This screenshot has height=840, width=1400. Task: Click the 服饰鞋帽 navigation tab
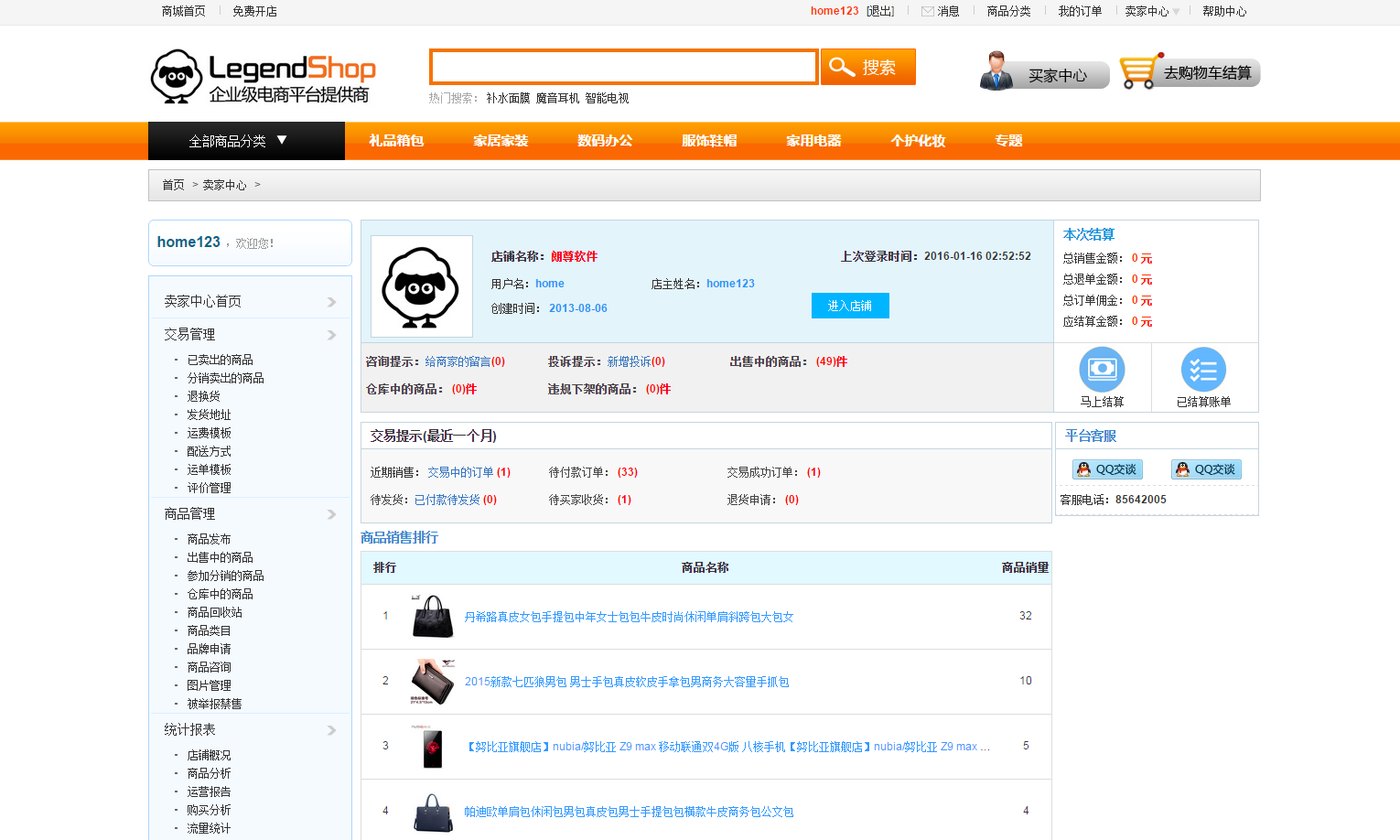[x=709, y=141]
